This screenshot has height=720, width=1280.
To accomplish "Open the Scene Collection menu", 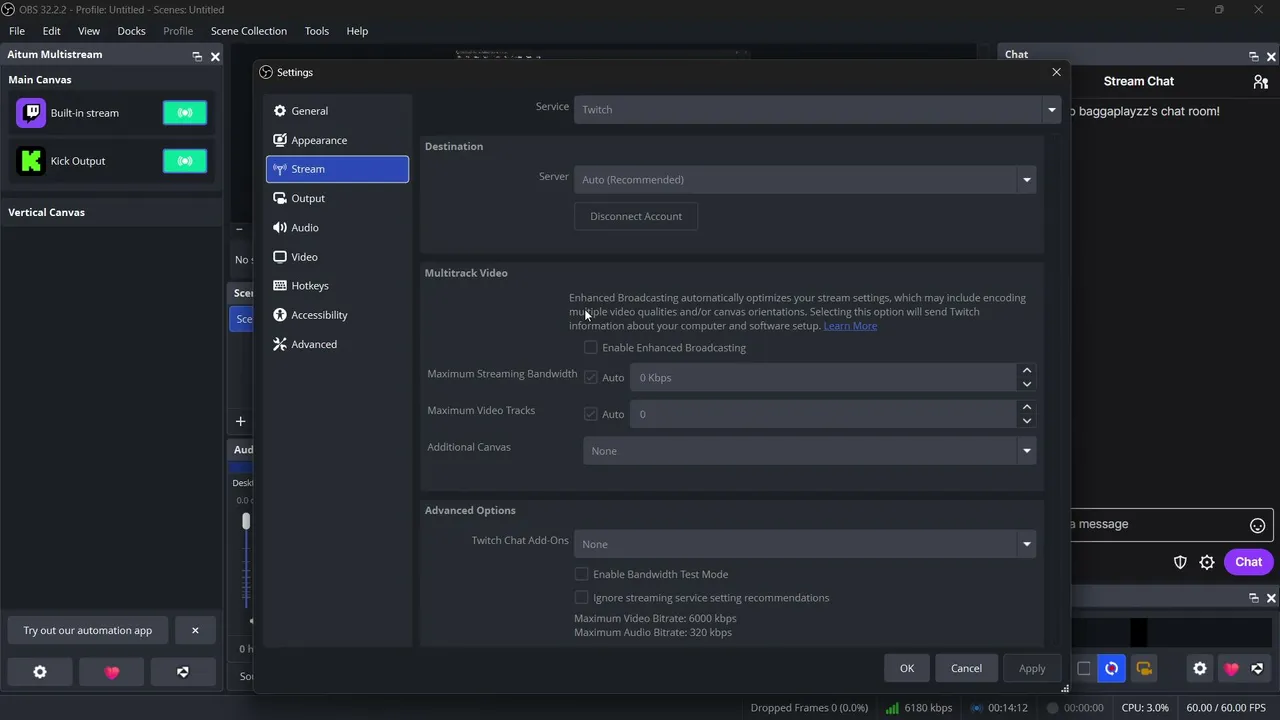I will click(x=248, y=31).
